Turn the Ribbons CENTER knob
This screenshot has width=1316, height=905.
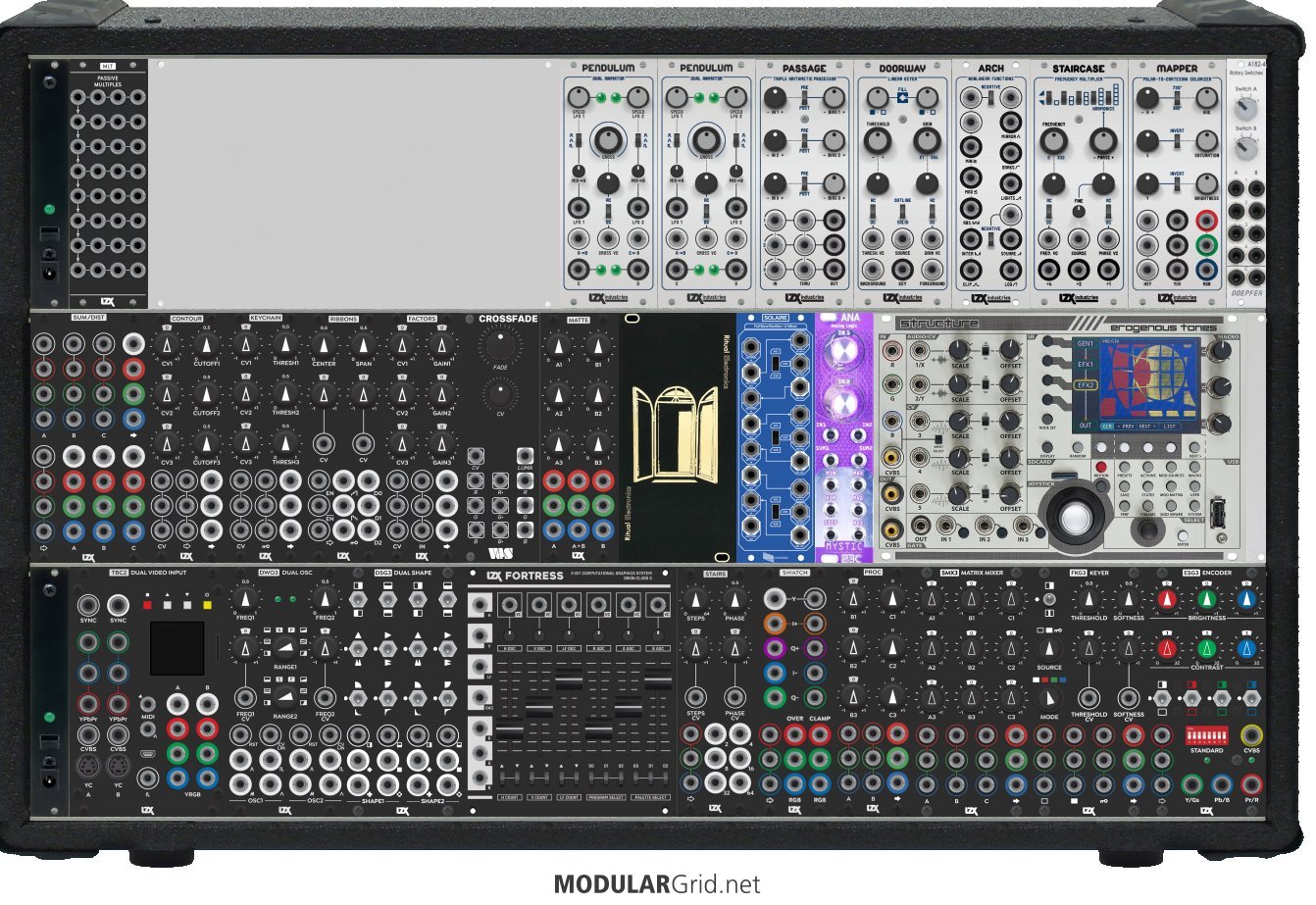pyautogui.click(x=323, y=344)
